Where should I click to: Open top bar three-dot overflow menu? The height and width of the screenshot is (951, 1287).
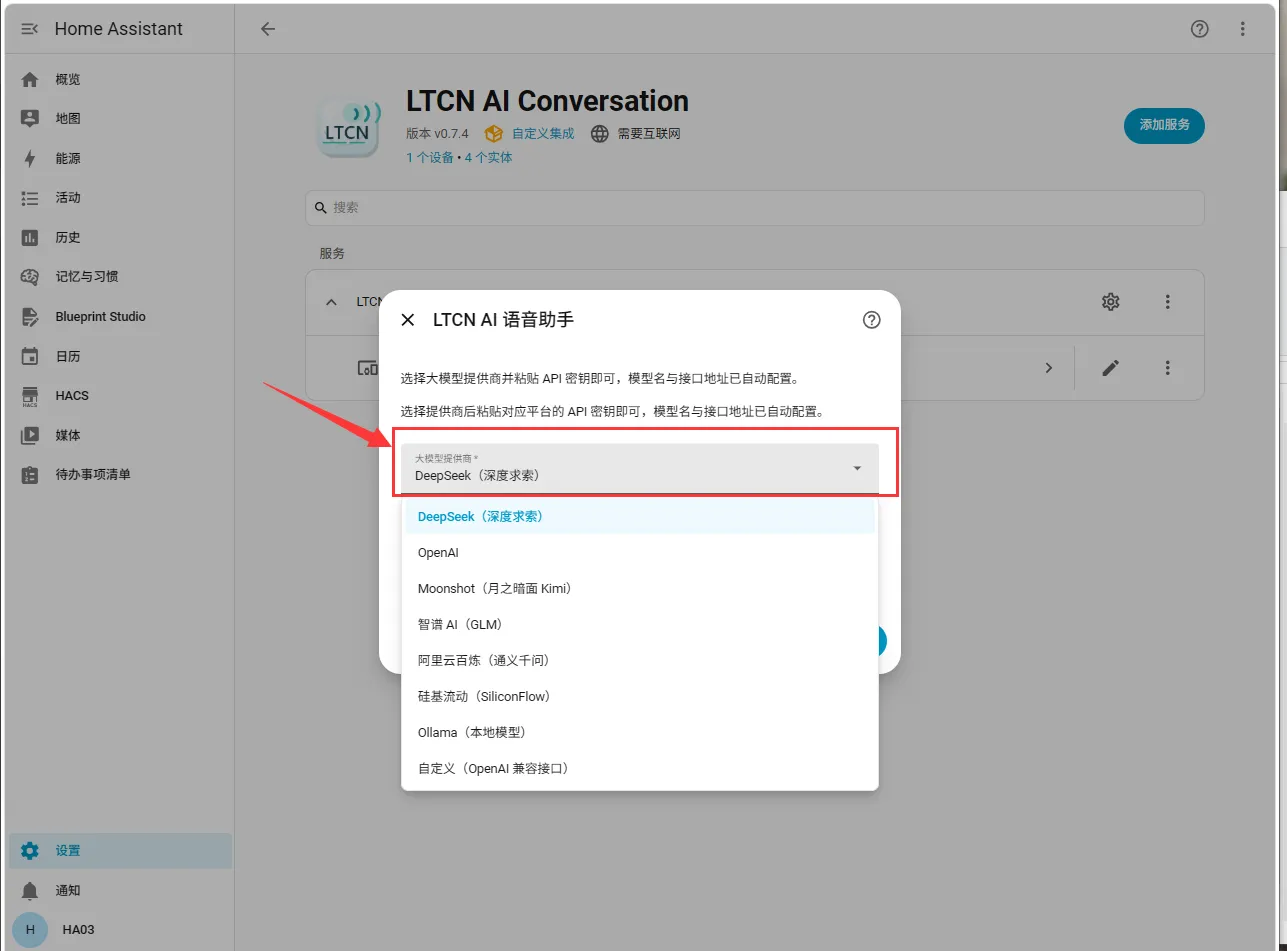click(1243, 29)
